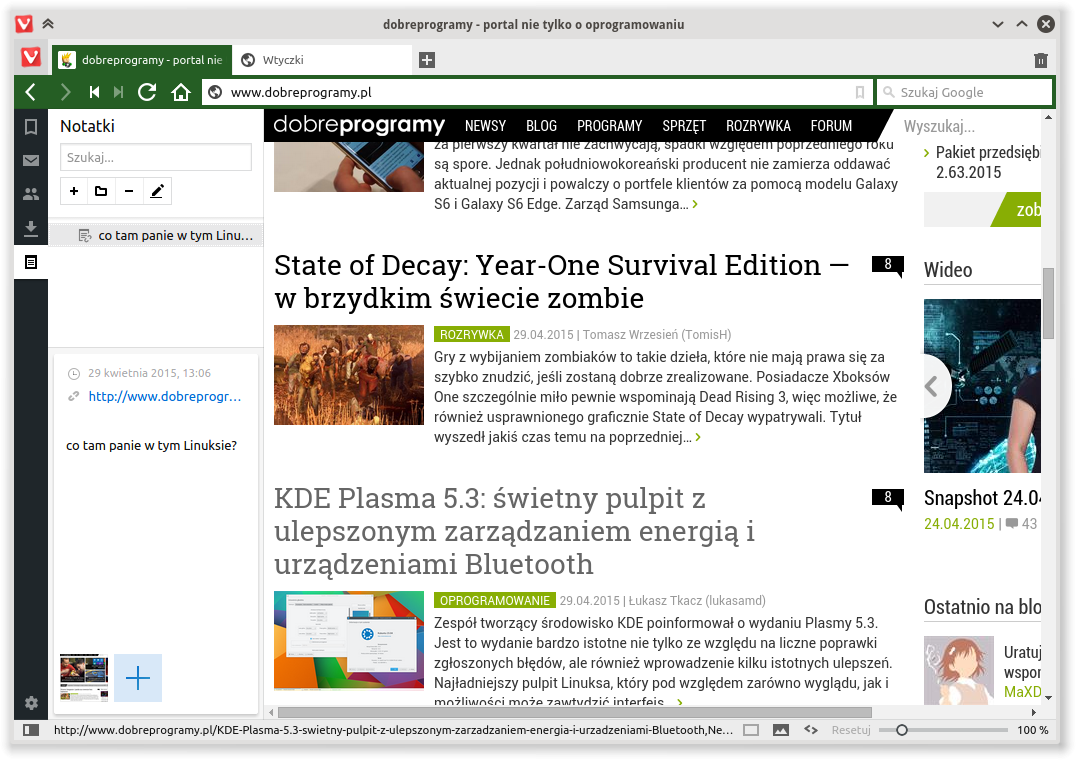
Task: Open the PROGRAMY menu on the site
Action: [x=609, y=126]
